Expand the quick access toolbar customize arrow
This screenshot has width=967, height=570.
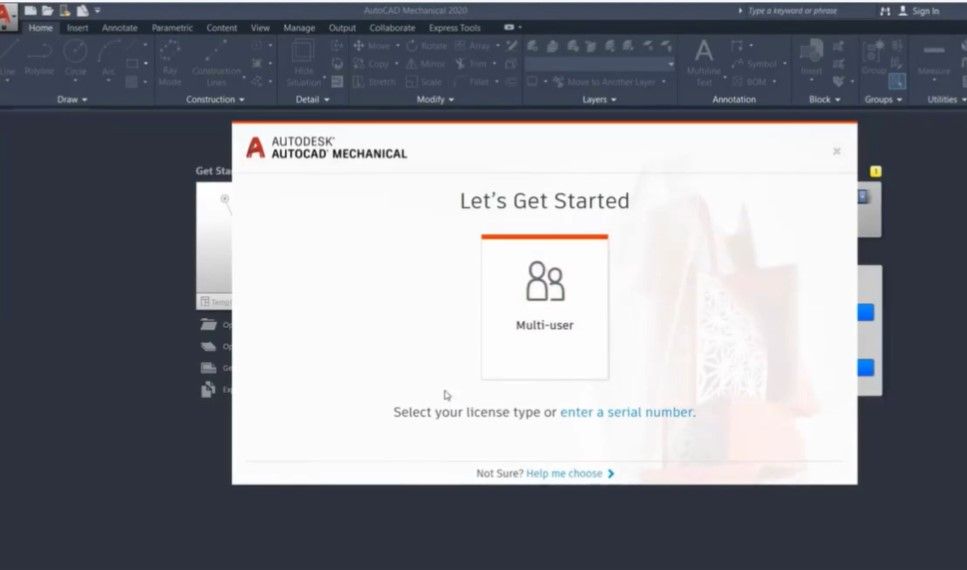tap(97, 10)
